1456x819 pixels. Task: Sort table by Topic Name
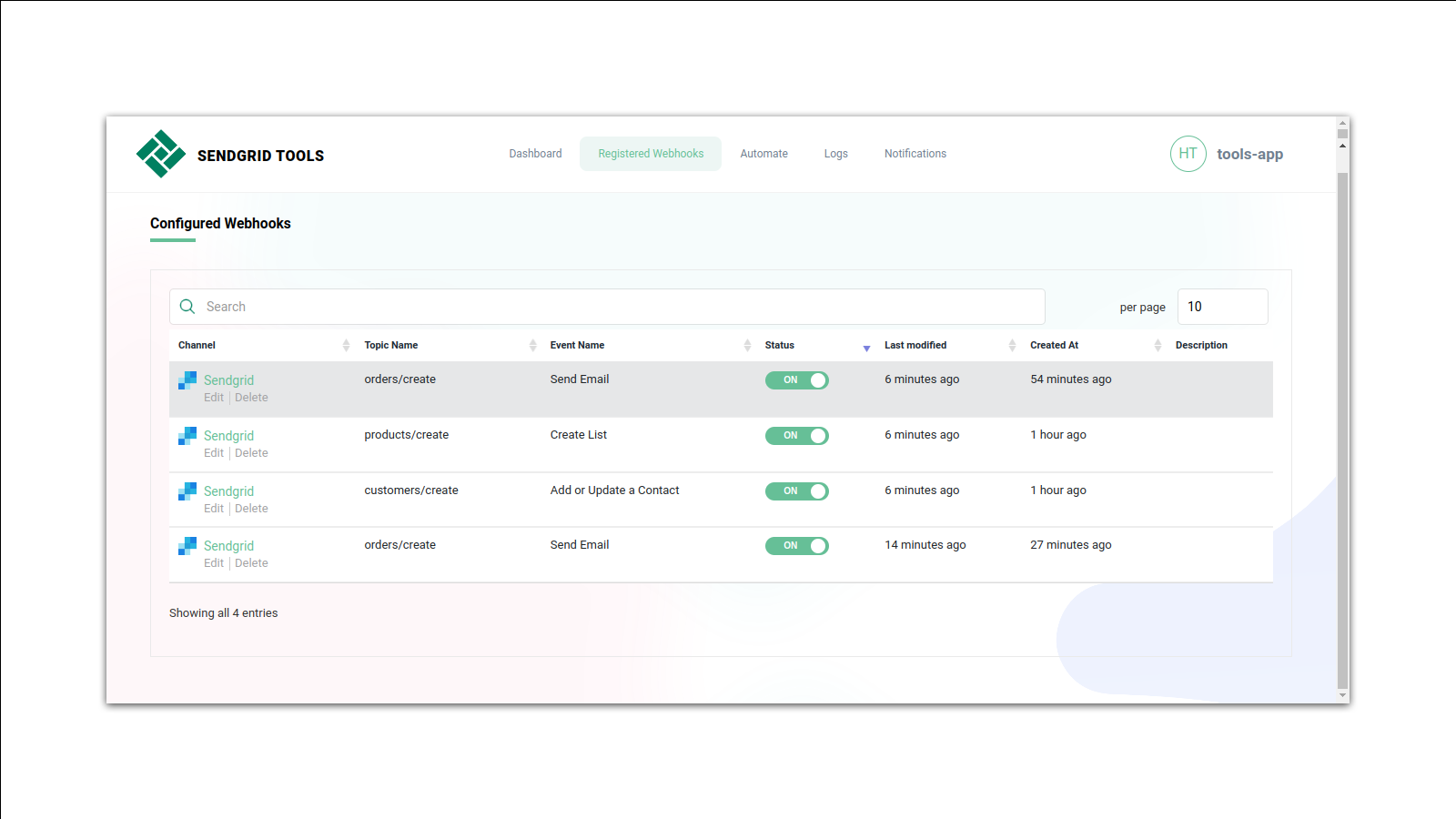[533, 345]
